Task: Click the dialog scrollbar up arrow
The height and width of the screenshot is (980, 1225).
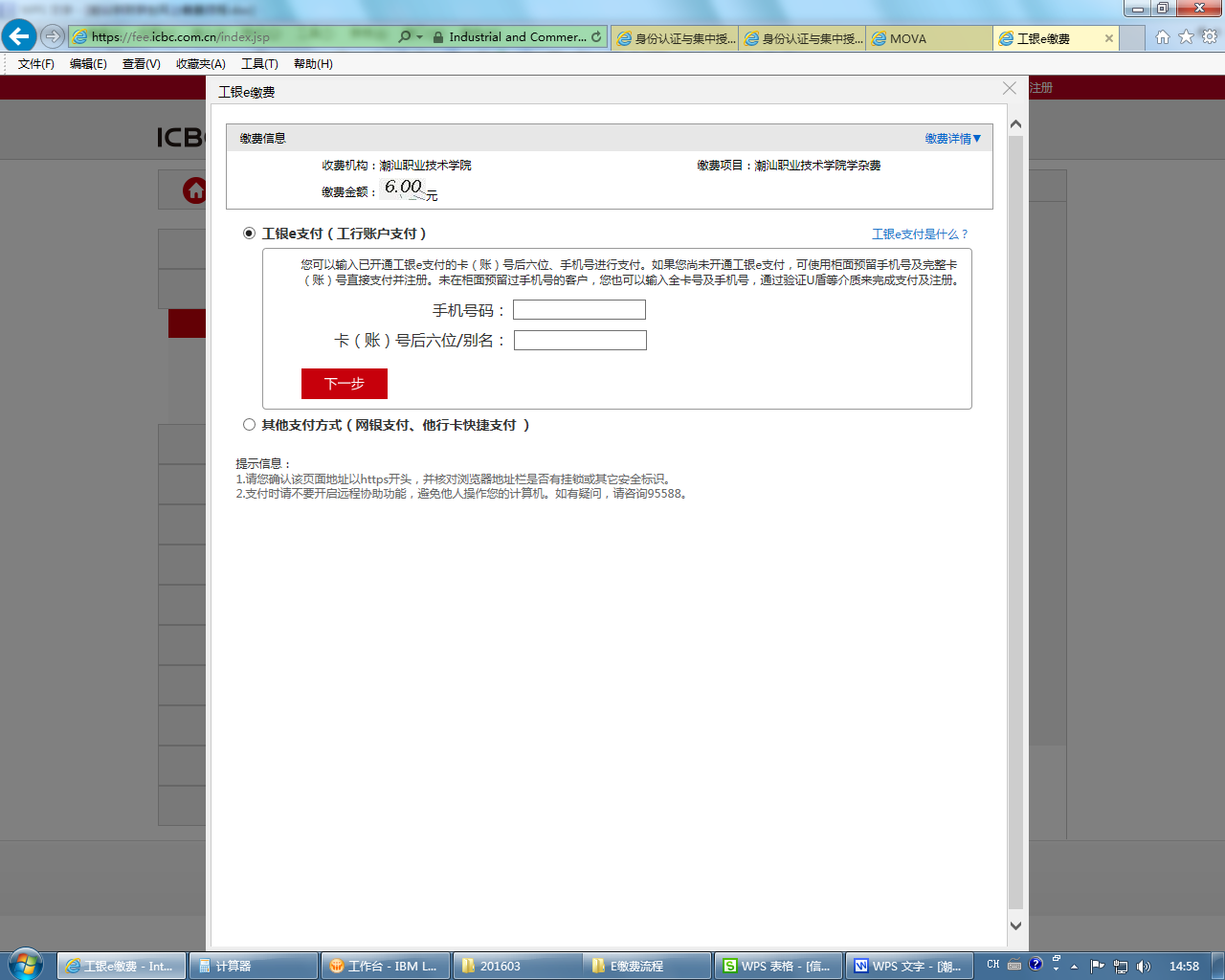Action: coord(1016,124)
